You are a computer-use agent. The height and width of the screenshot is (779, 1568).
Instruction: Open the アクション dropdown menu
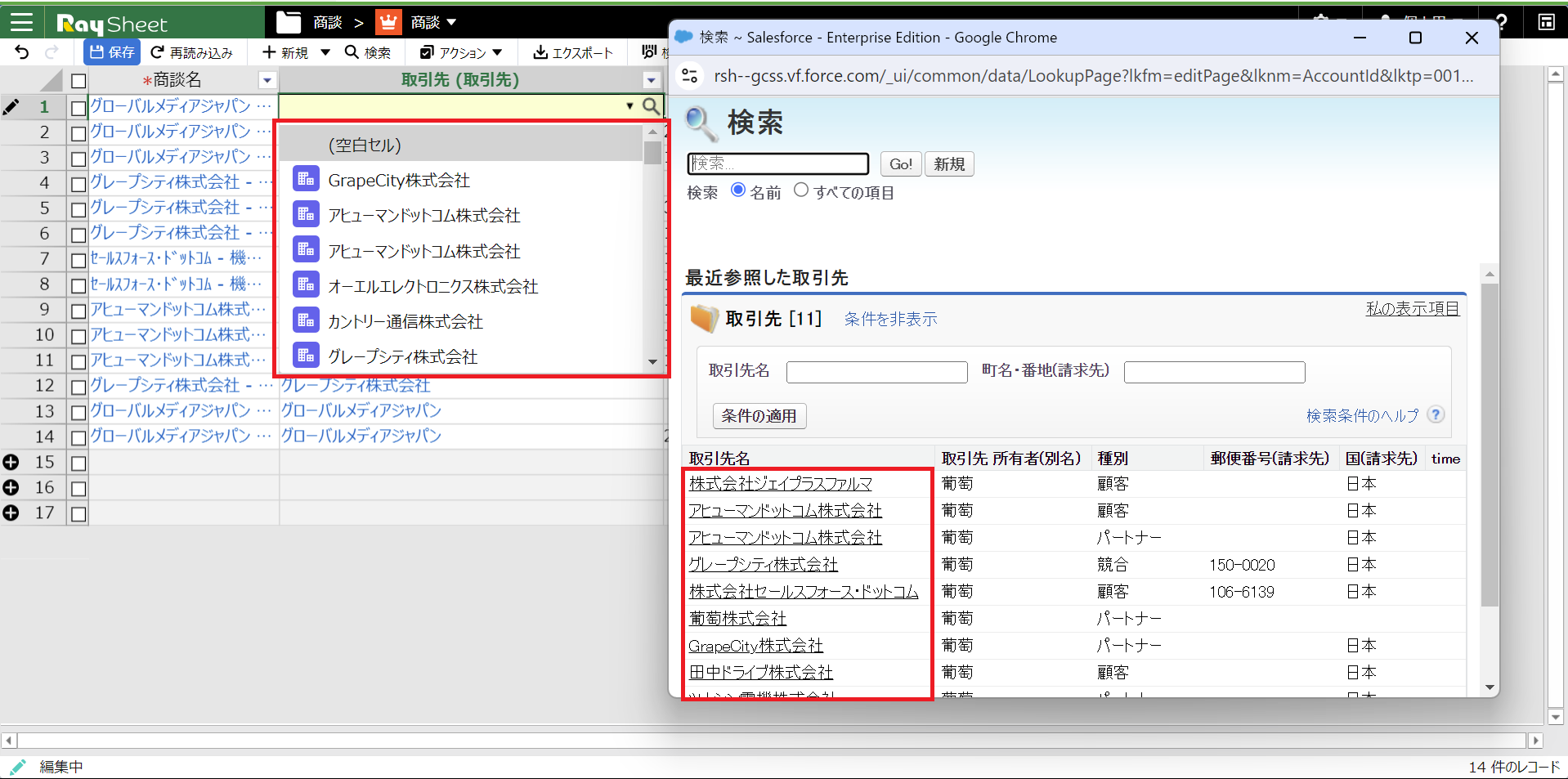461,52
